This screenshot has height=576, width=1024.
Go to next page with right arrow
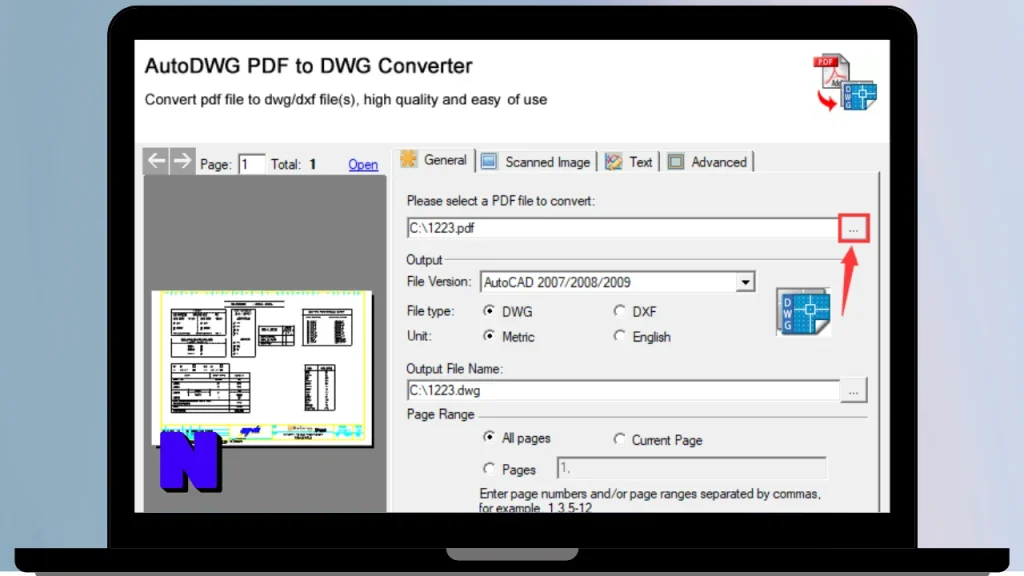click(x=182, y=161)
